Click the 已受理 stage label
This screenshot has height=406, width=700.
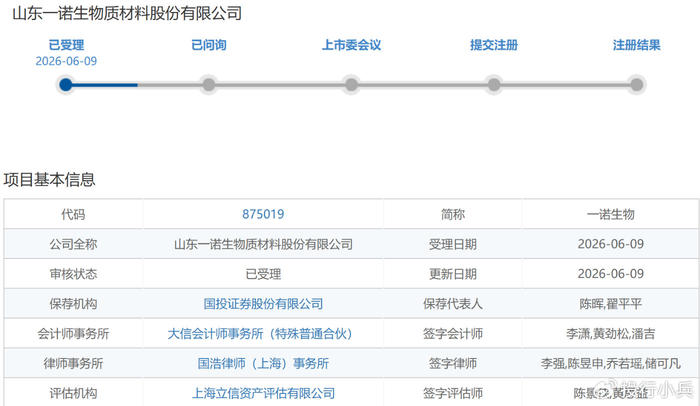click(x=66, y=45)
